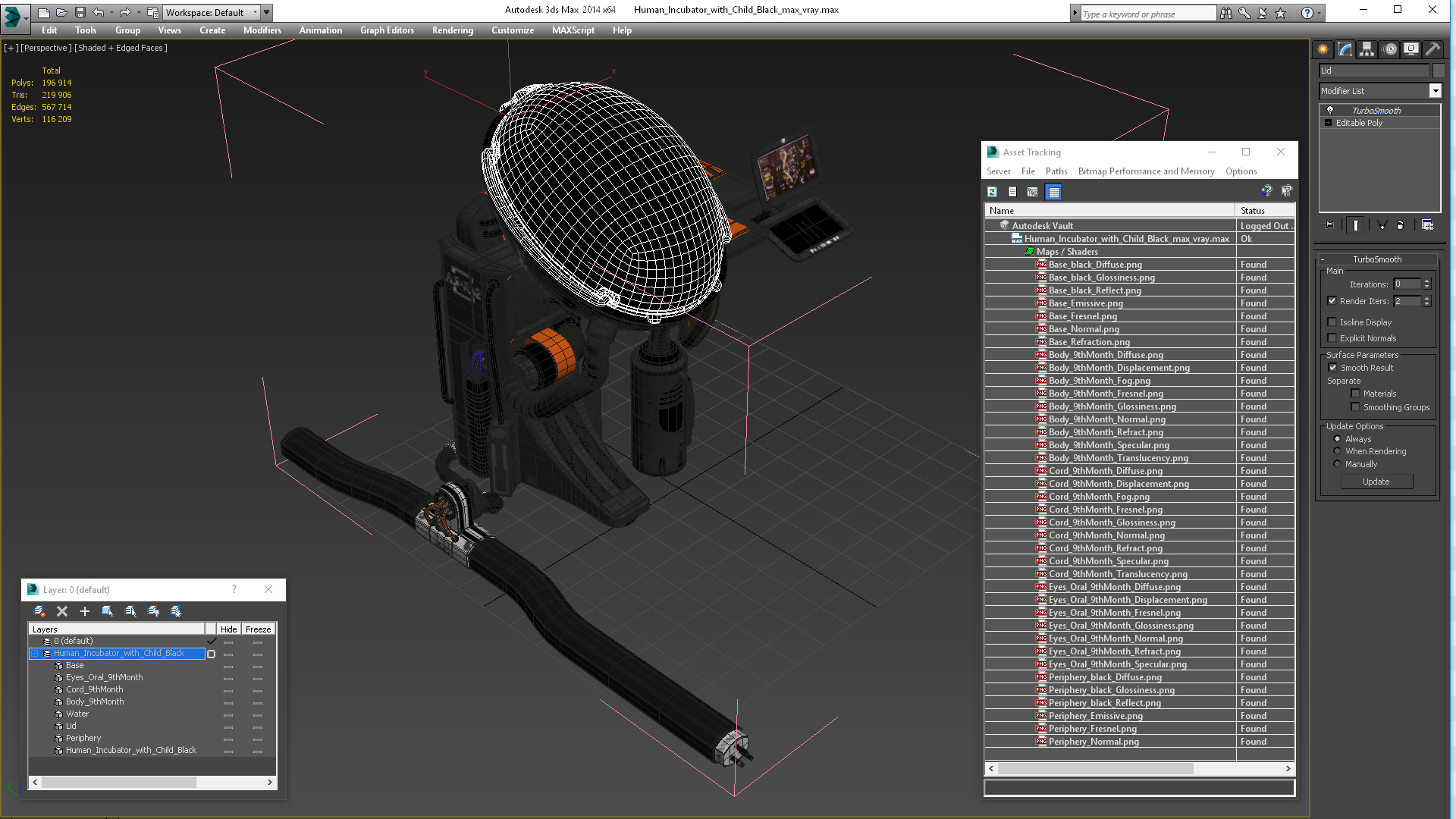Open the quick access toolbar customize arrow

pos(267,12)
